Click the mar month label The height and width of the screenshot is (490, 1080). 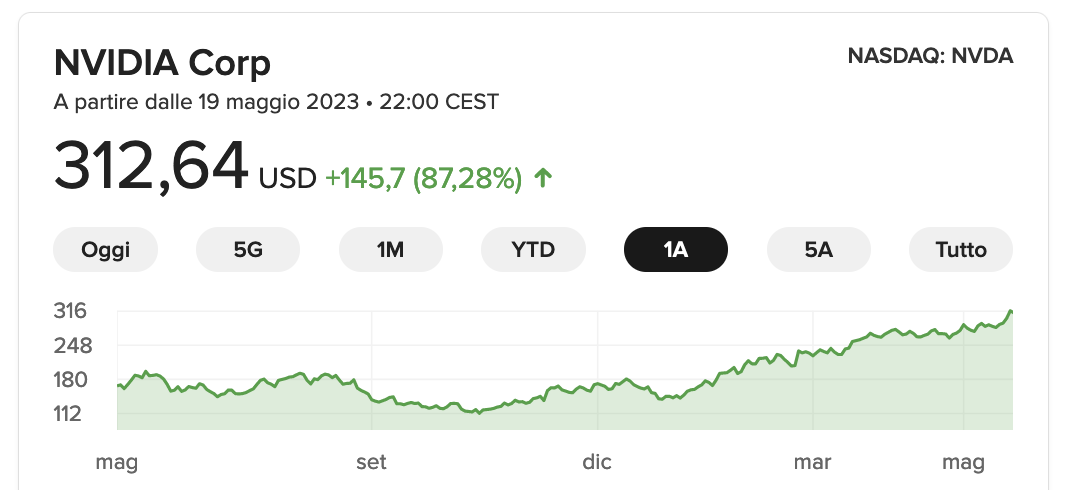[812, 462]
